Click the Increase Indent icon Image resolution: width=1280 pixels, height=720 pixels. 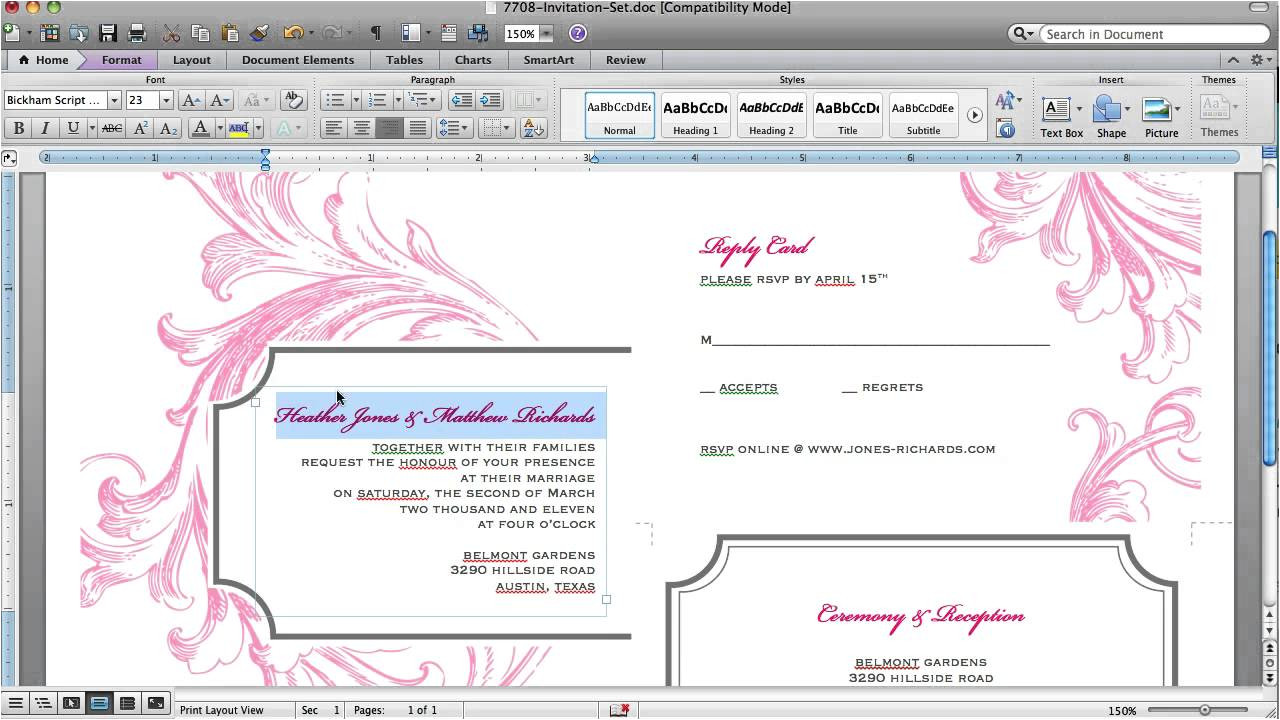490,100
